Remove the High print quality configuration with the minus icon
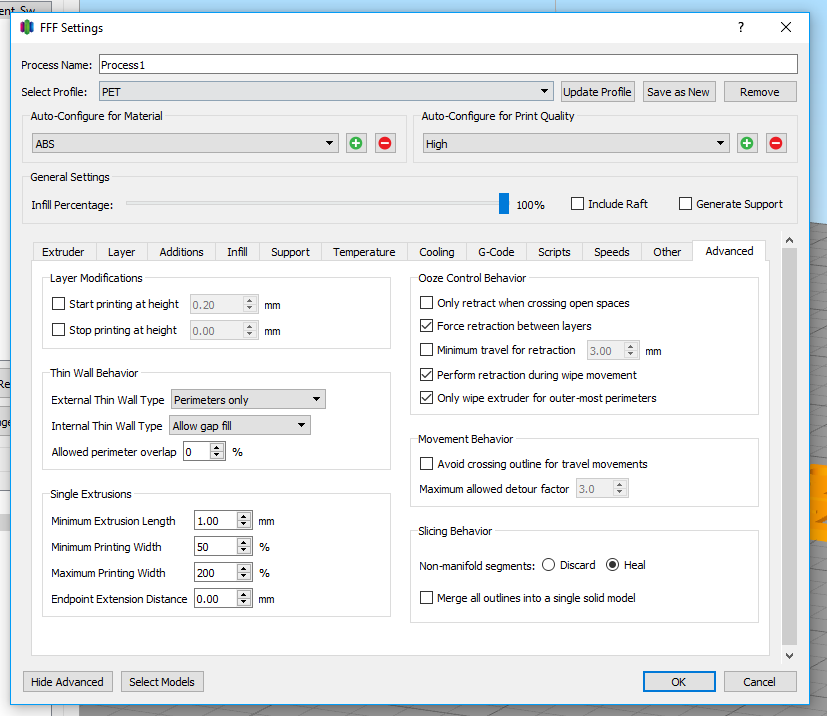Viewport: 827px width, 716px height. click(776, 143)
